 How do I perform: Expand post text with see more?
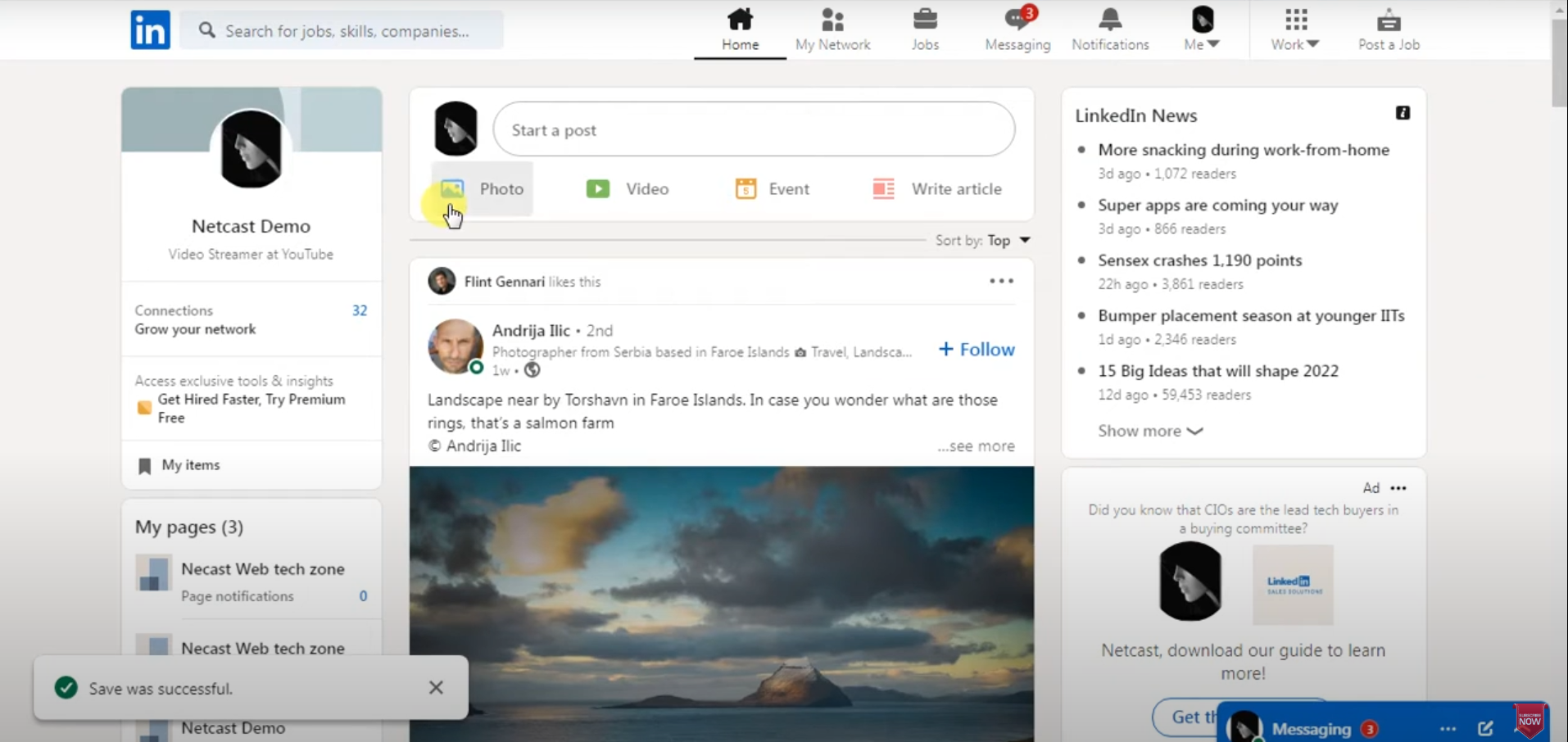pos(977,446)
